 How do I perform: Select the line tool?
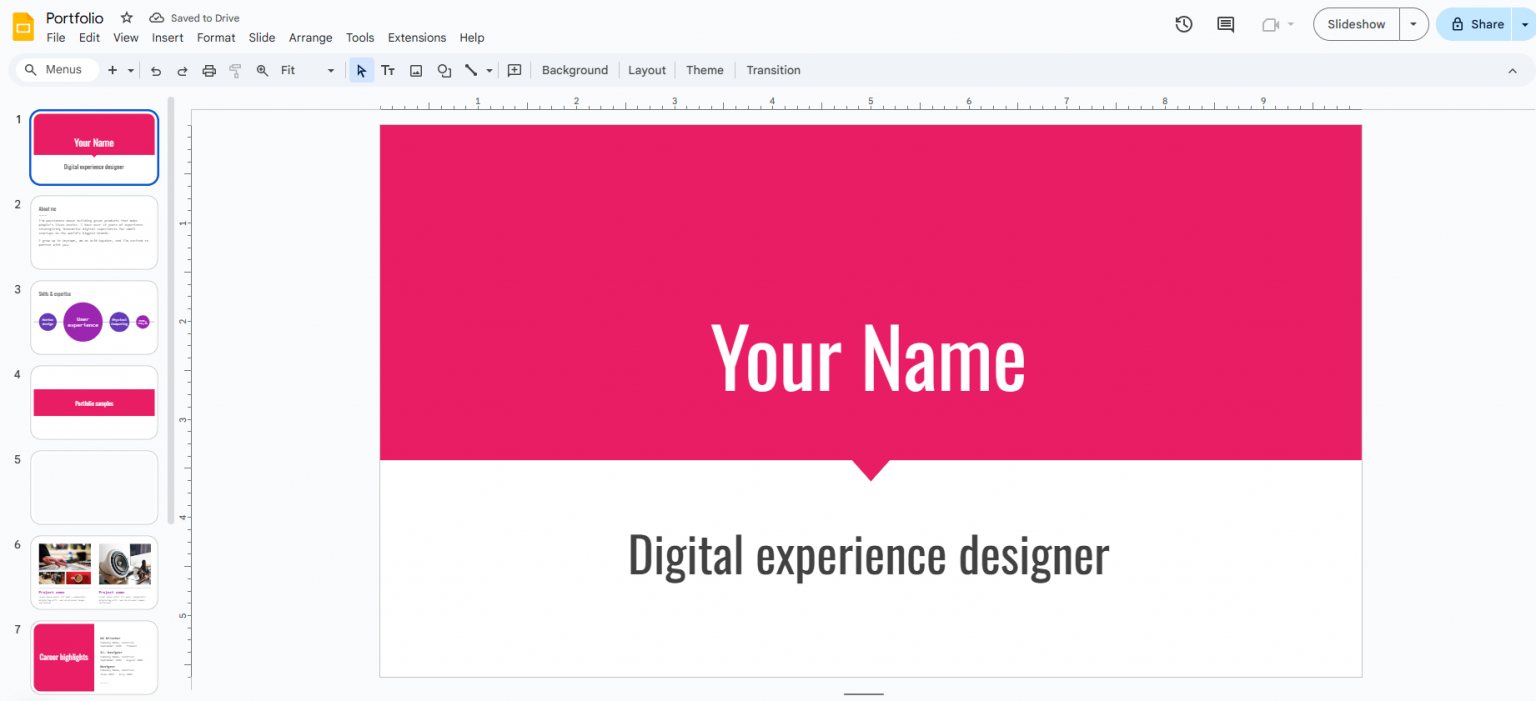pyautogui.click(x=470, y=70)
